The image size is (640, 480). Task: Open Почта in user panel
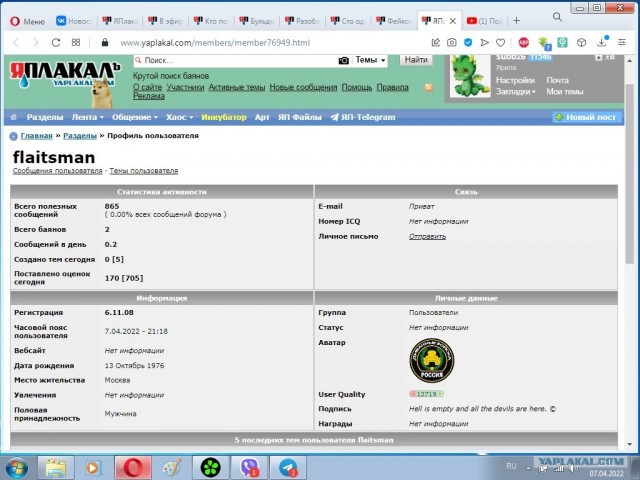point(558,80)
